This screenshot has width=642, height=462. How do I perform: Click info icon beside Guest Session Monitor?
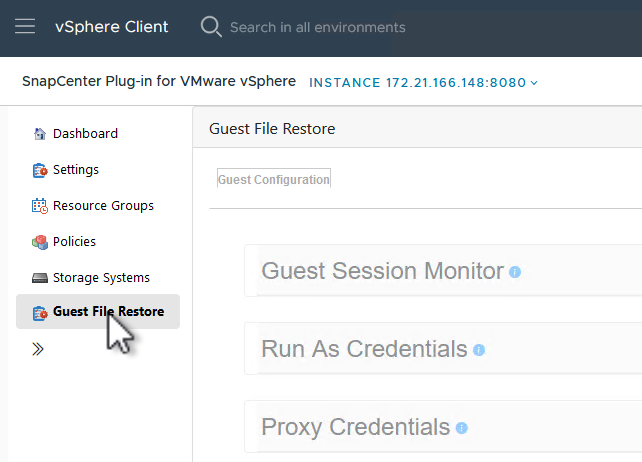point(515,272)
